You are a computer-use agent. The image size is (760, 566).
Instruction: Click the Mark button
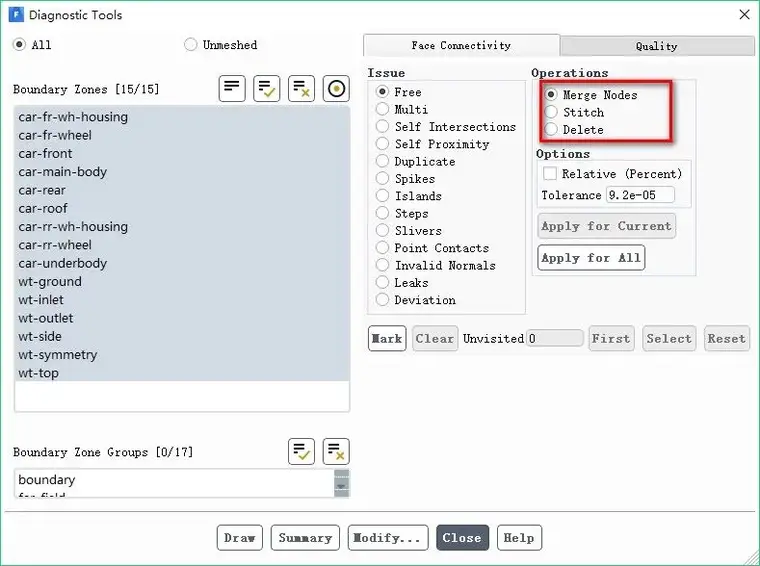(x=387, y=338)
